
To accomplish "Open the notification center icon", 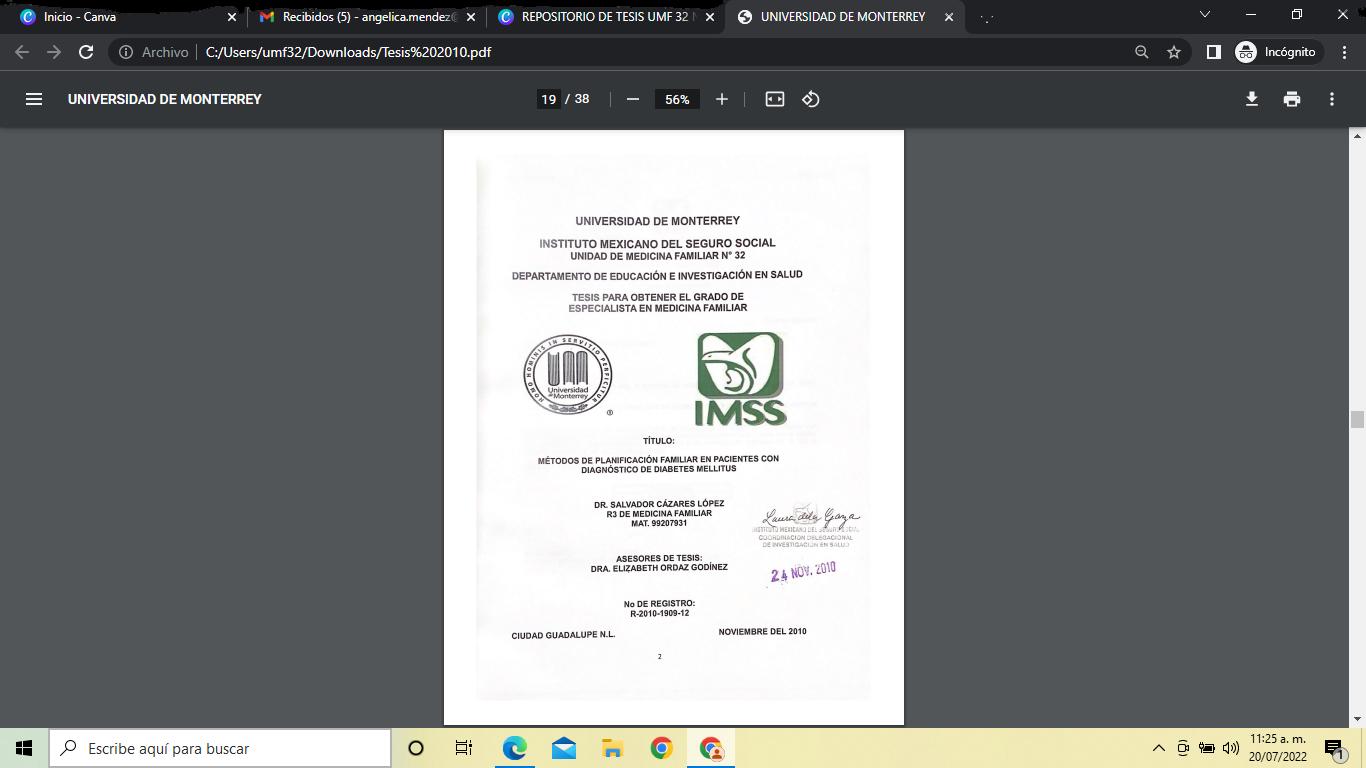I will coord(1335,748).
